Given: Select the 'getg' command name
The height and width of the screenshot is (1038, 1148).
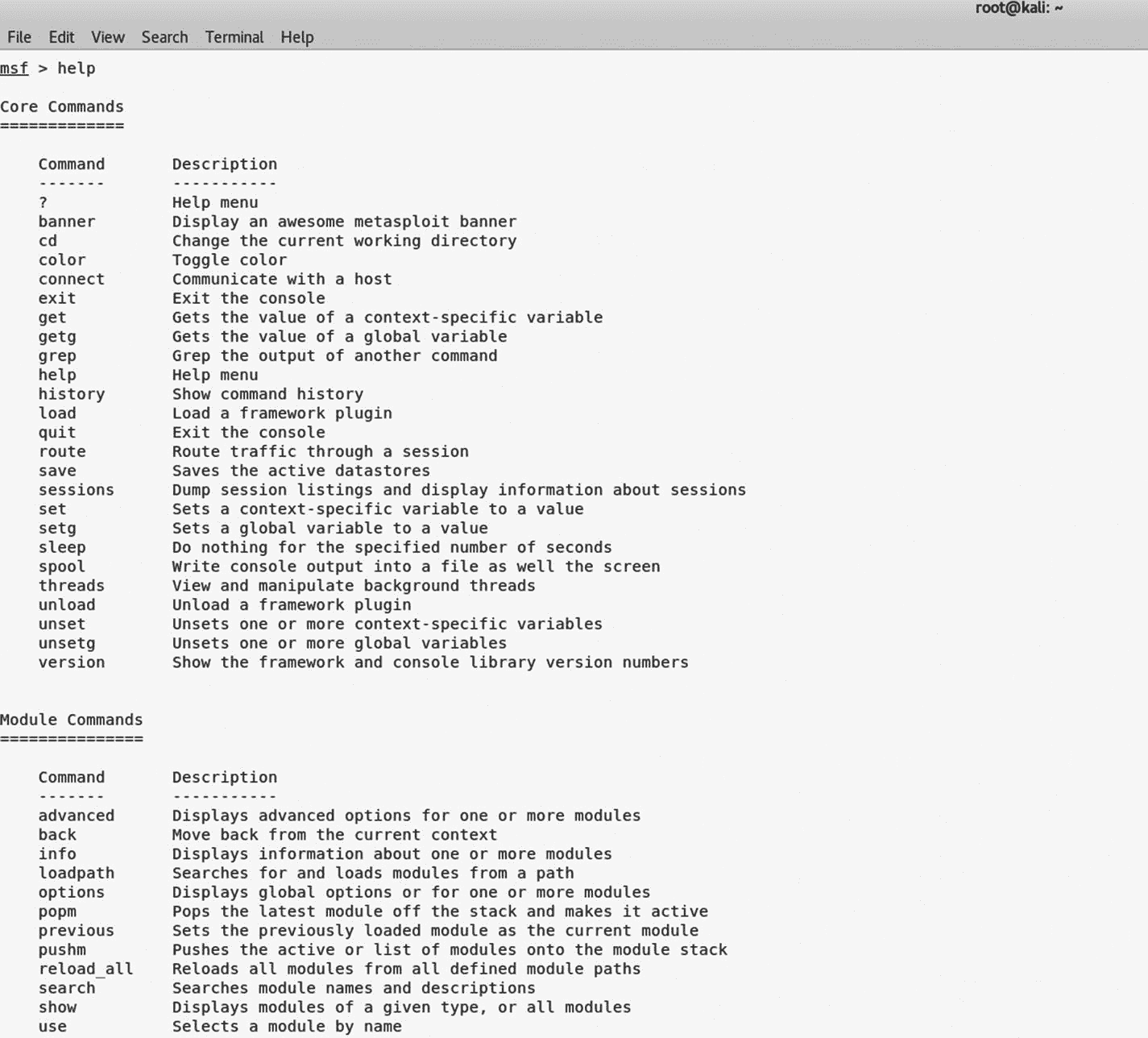Looking at the screenshot, I should [x=57, y=337].
